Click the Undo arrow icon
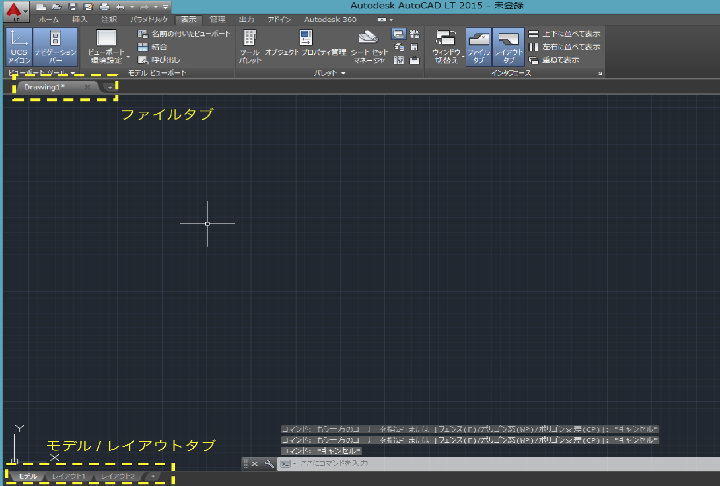The image size is (720, 486). pyautogui.click(x=120, y=7)
